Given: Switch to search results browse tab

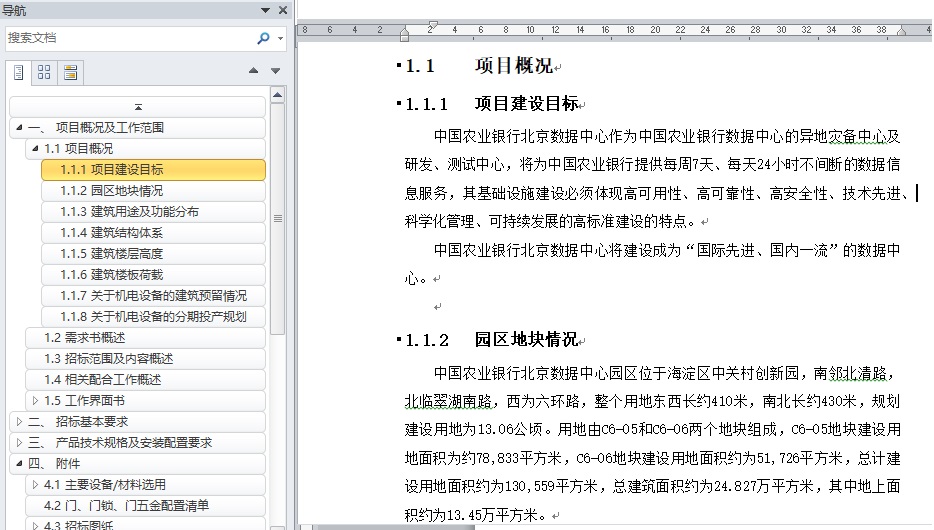Looking at the screenshot, I should (x=70, y=73).
